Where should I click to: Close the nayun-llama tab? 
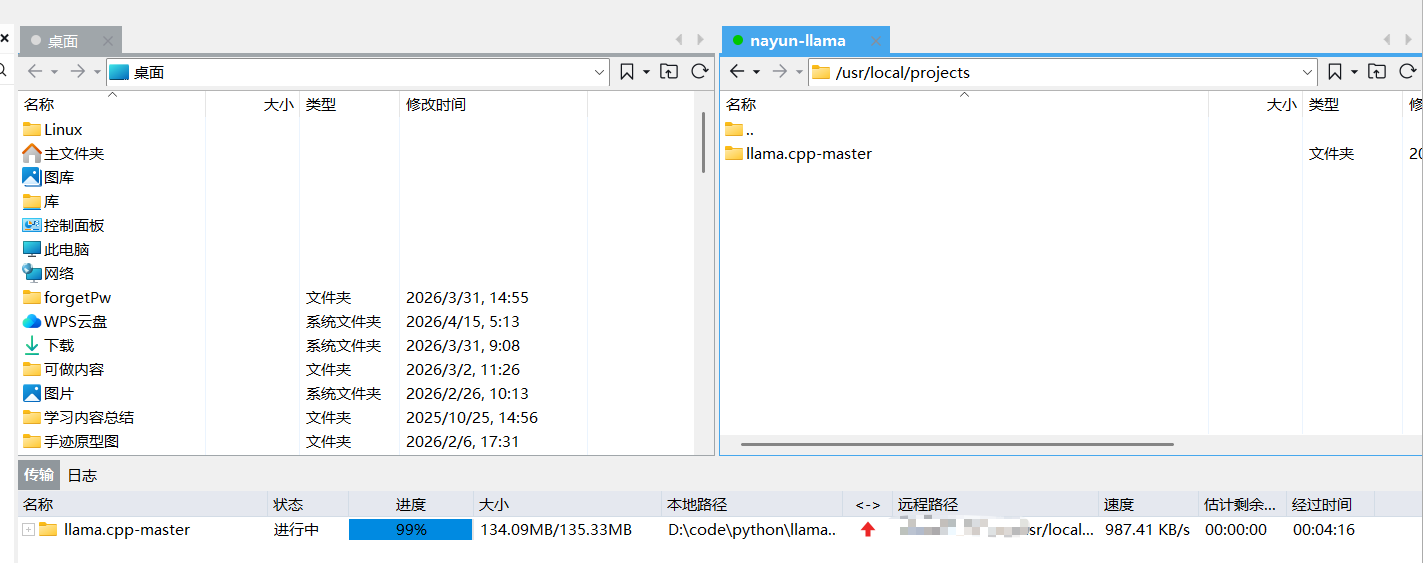pos(876,41)
